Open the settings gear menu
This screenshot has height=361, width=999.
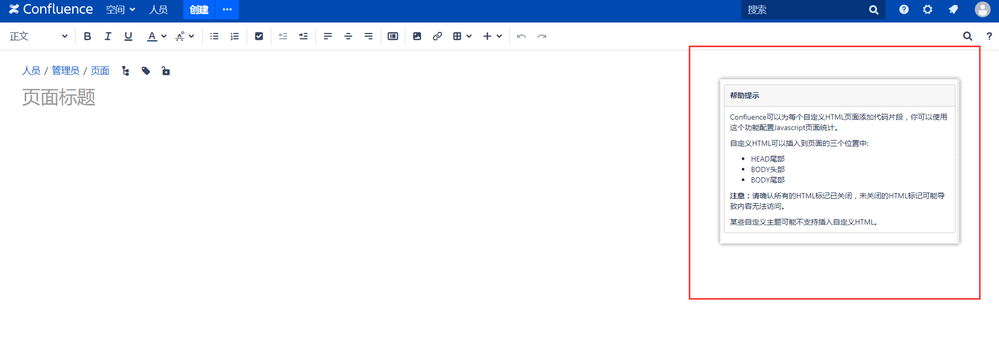[928, 10]
